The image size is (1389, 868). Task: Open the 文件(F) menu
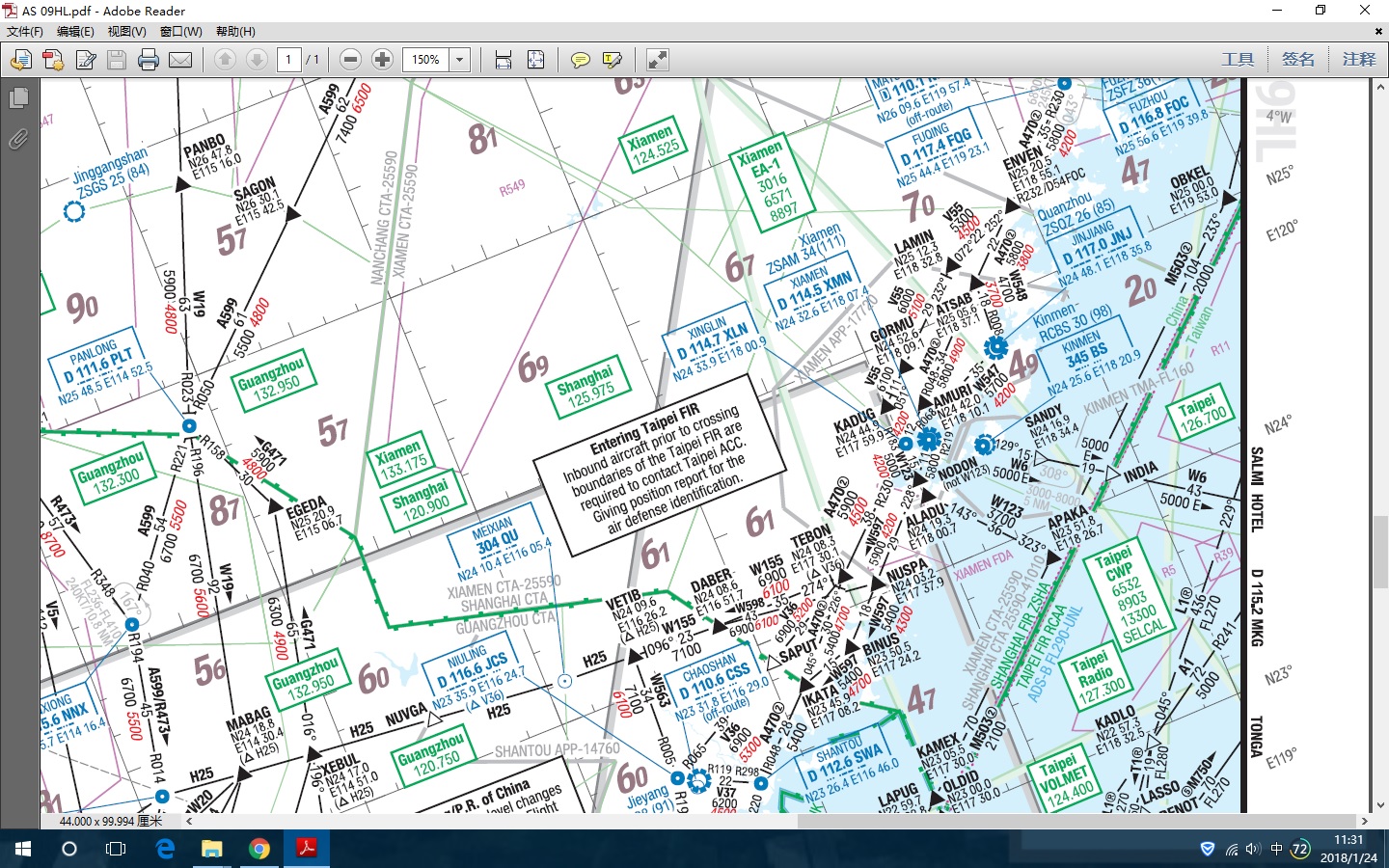tap(25, 32)
